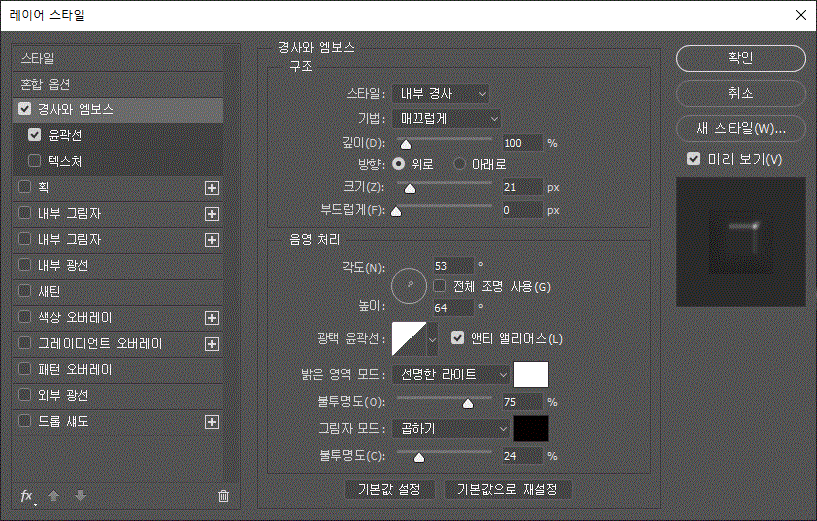The width and height of the screenshot is (817, 521).
Task: Click the white highlight color swatch
Action: point(531,375)
